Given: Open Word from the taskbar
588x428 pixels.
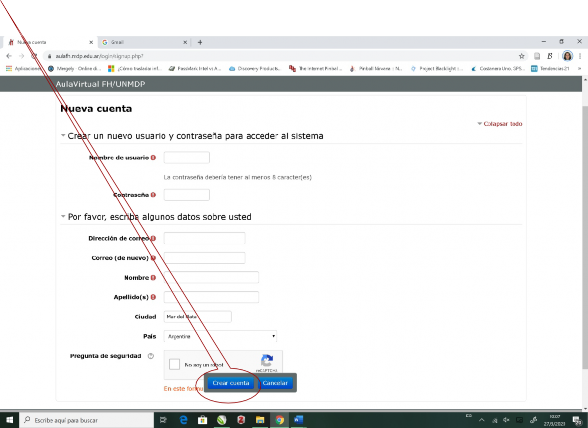Looking at the screenshot, I should 298,420.
